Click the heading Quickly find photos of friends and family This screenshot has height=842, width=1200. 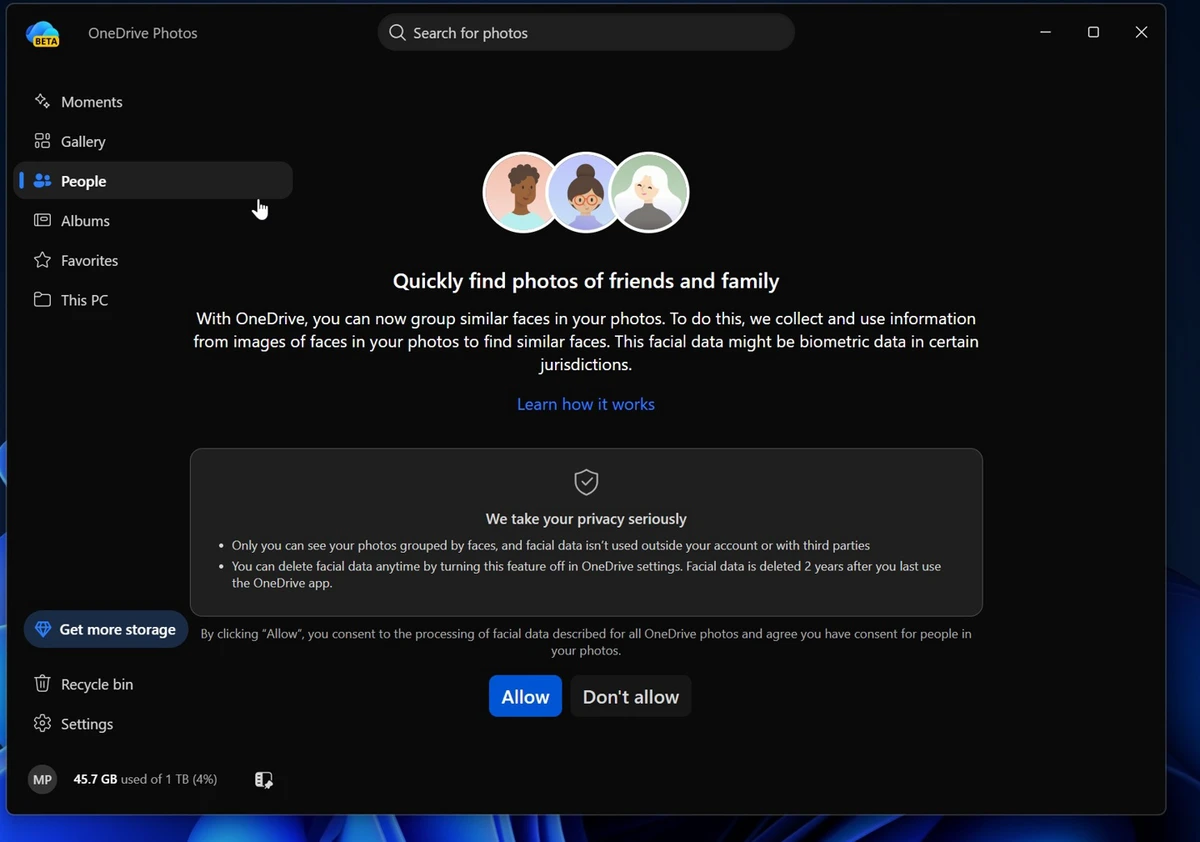pyautogui.click(x=586, y=281)
